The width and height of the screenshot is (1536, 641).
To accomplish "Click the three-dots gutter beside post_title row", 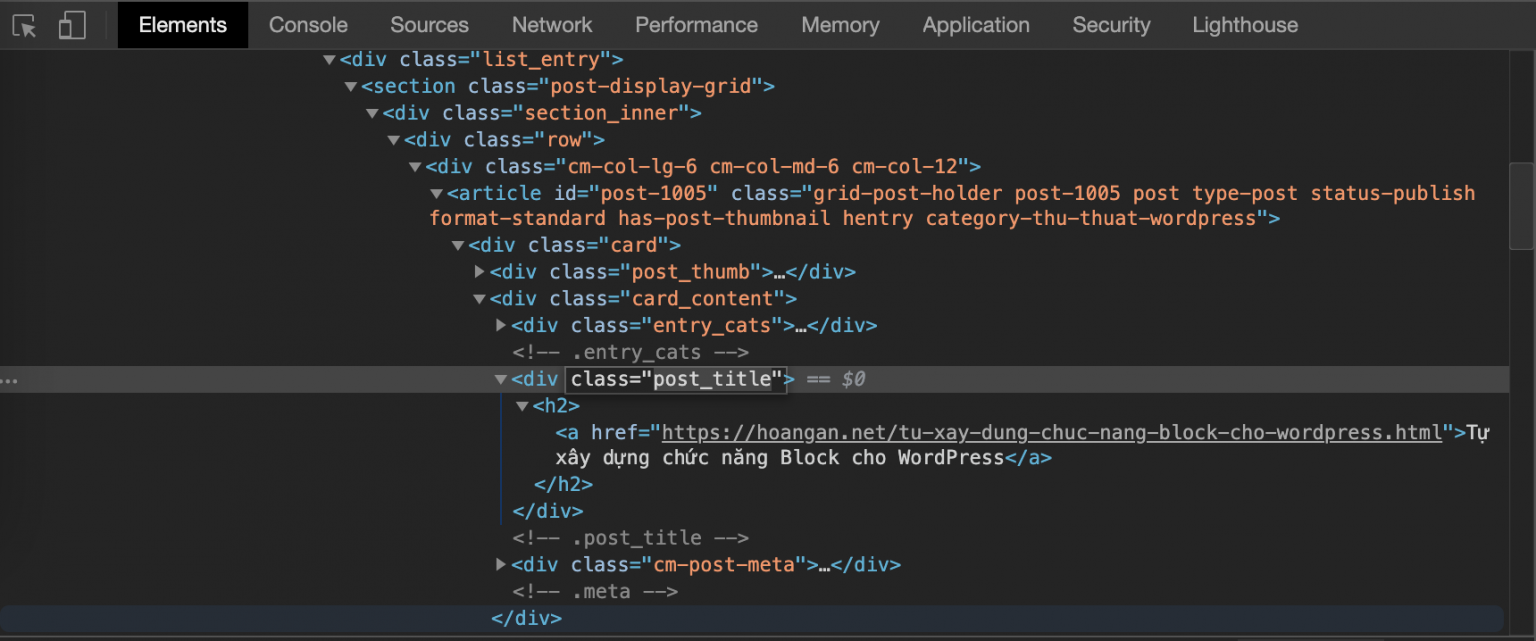I will point(9,380).
